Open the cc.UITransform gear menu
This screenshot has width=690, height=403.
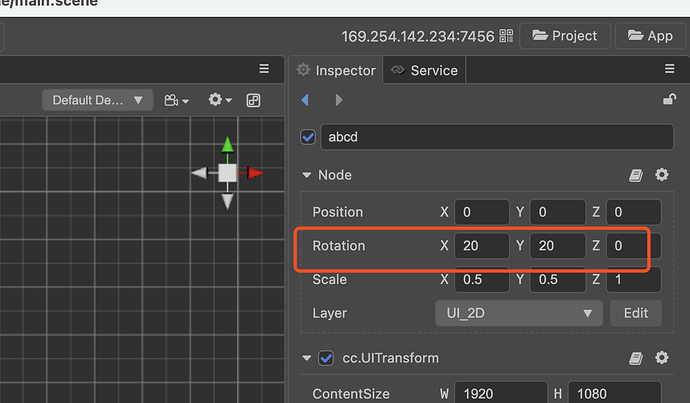pyautogui.click(x=661, y=358)
